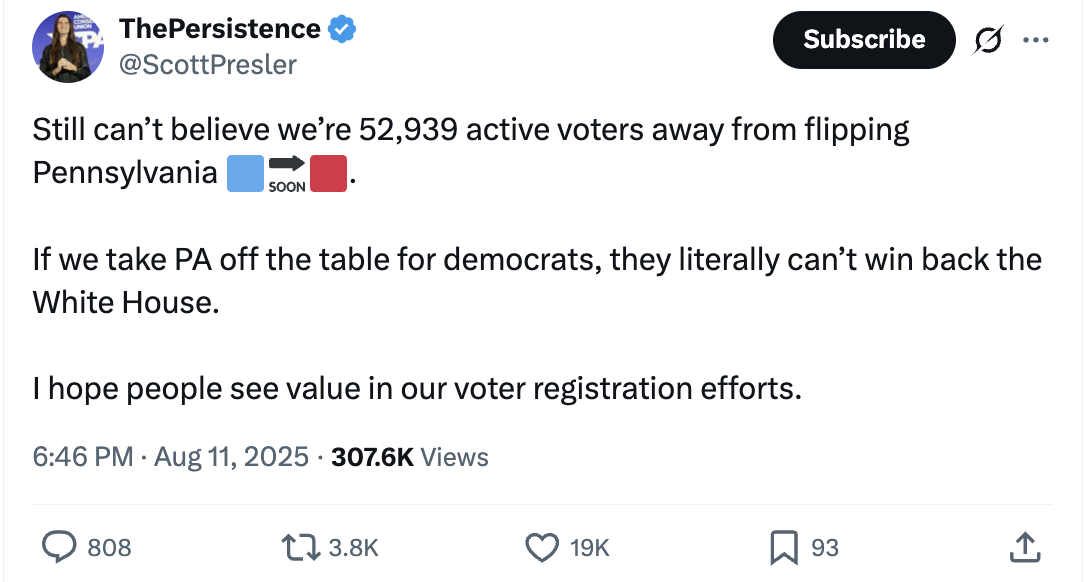Share the post via the upload arrow icon

click(1025, 547)
